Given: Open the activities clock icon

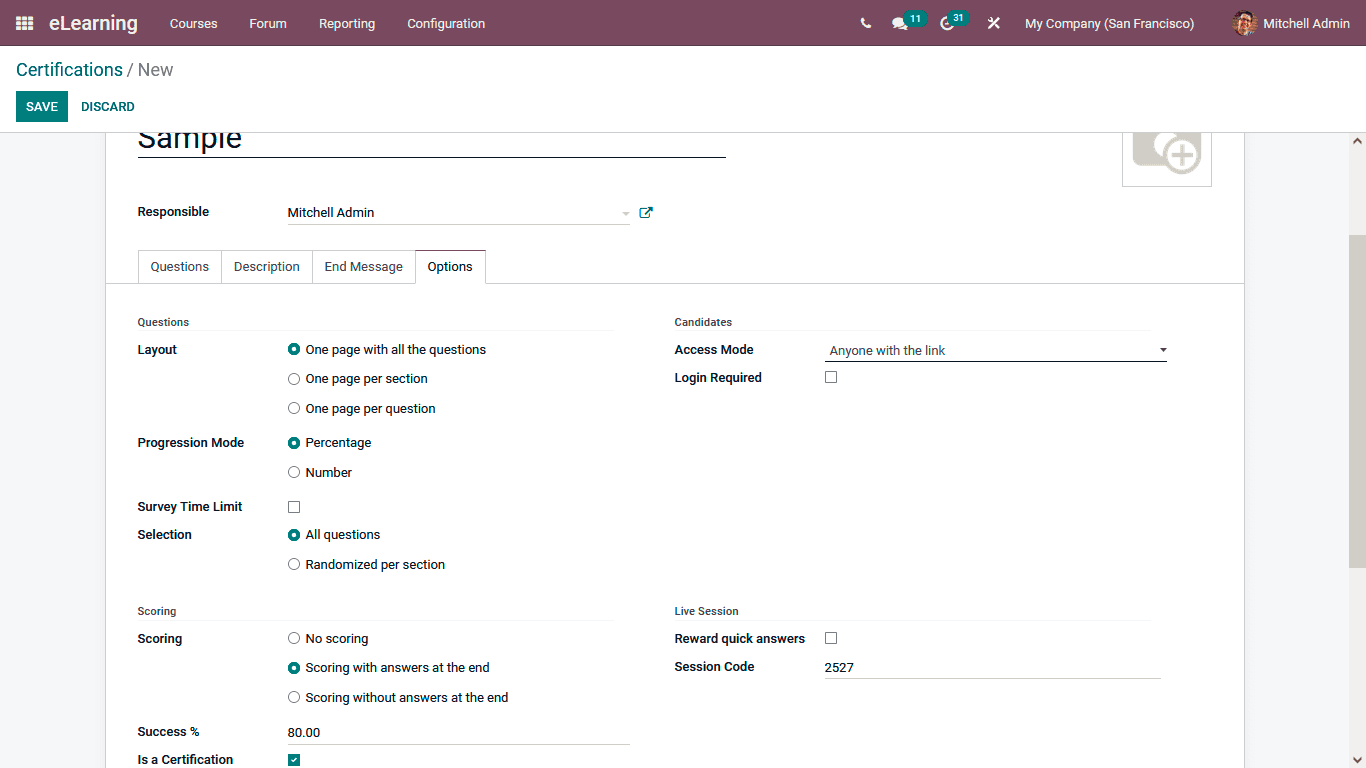Looking at the screenshot, I should pyautogui.click(x=945, y=23).
